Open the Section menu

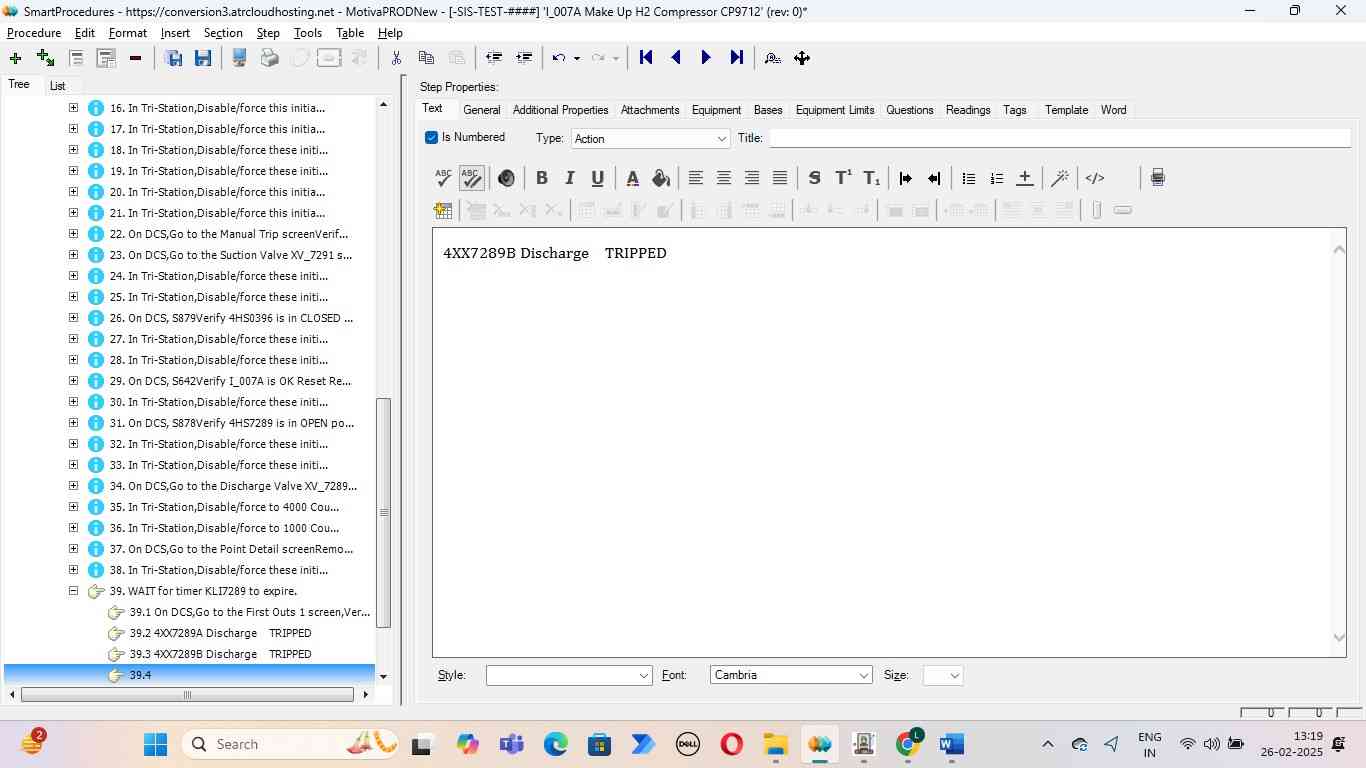tap(223, 33)
